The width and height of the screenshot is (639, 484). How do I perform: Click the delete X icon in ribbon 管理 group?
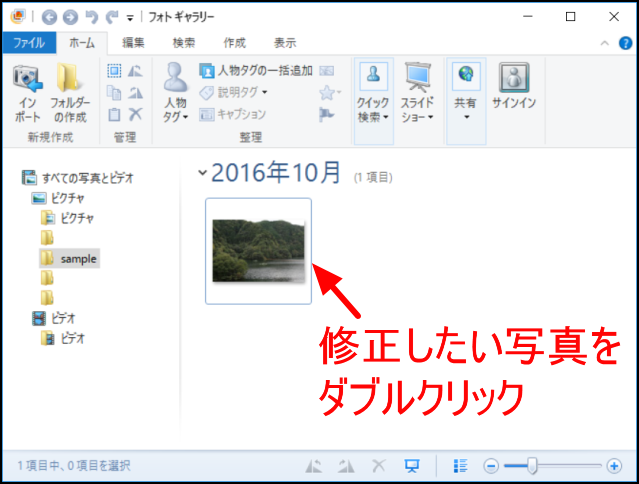click(135, 114)
